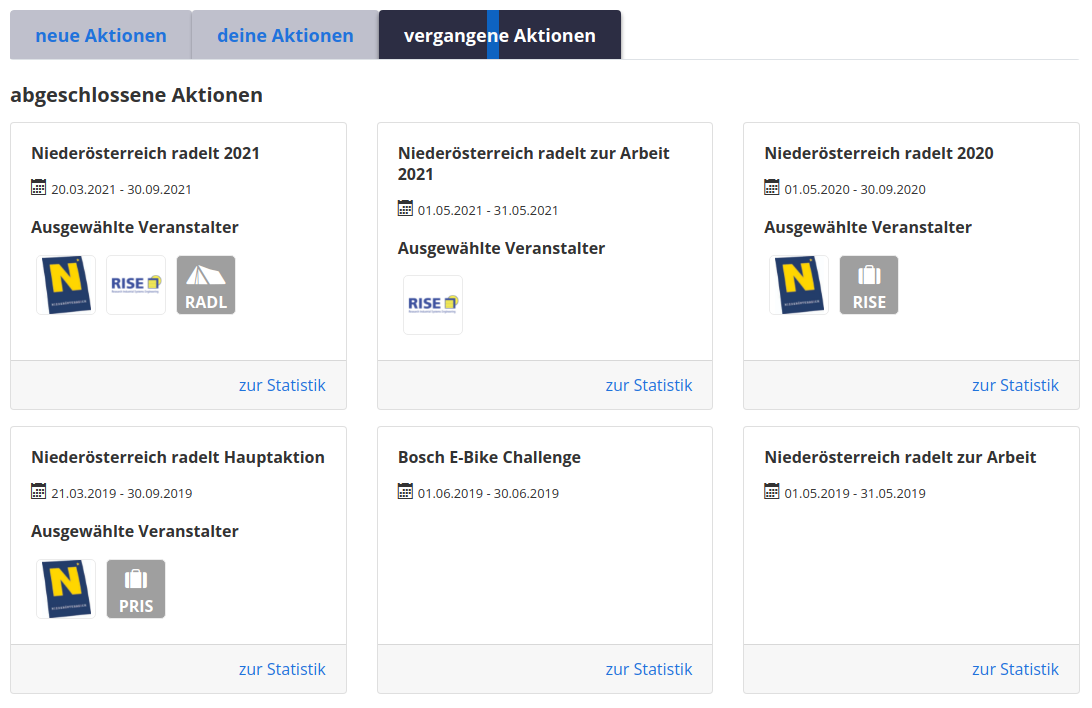This screenshot has width=1092, height=708.
Task: Select the vergangene Aktionen tab
Action: [x=499, y=35]
